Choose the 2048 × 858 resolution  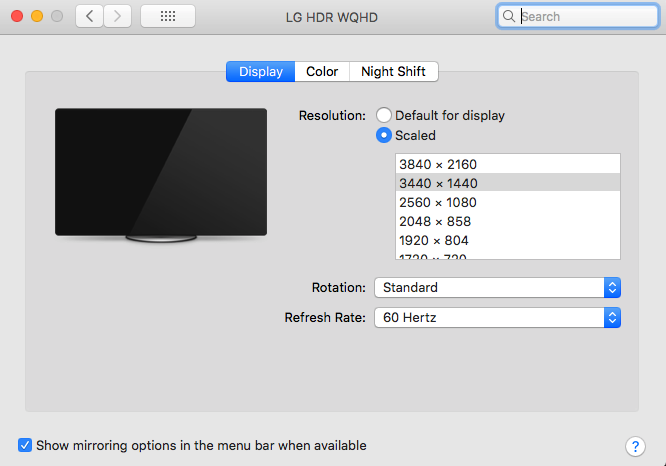pos(508,221)
